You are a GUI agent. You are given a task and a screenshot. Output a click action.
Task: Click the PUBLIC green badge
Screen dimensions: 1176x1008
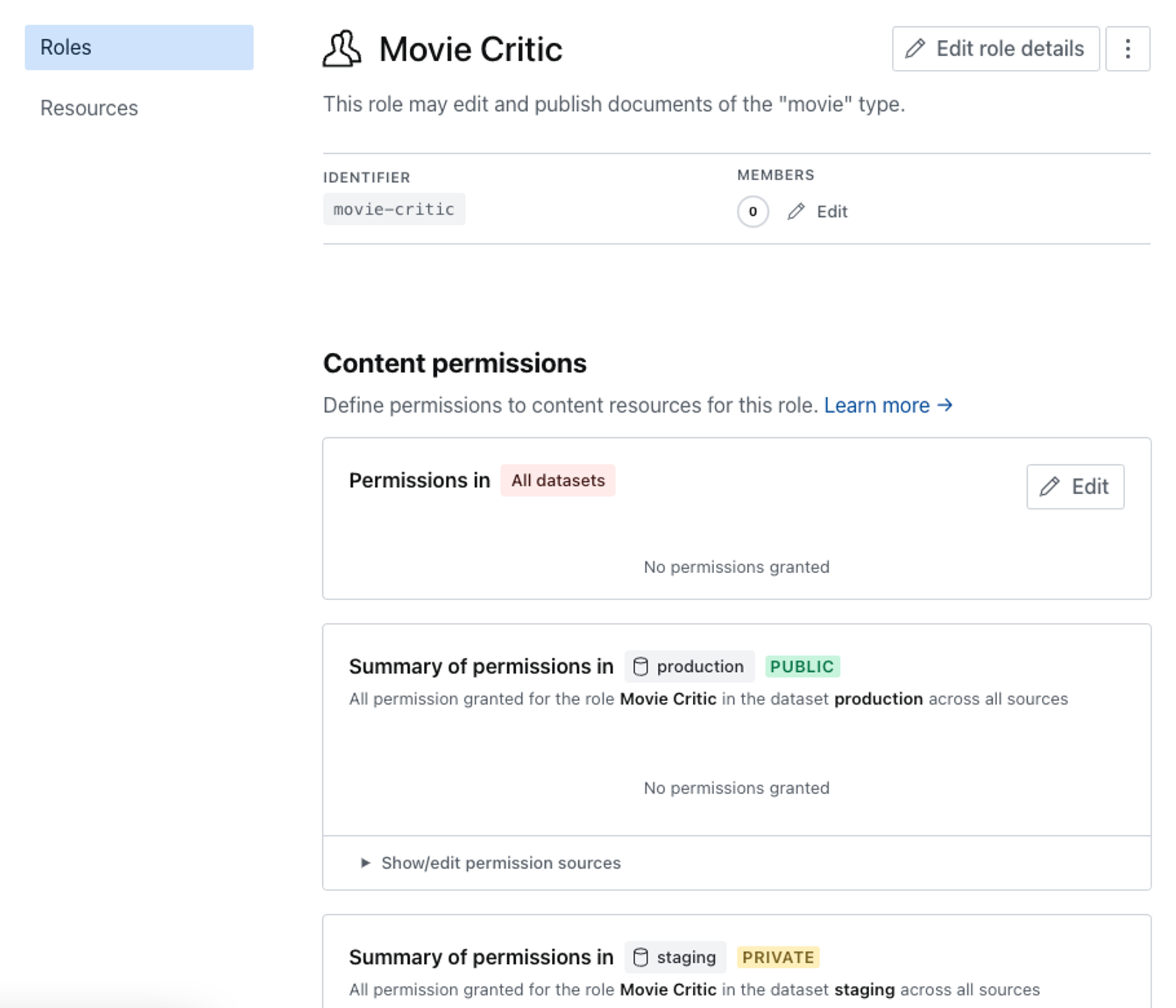coord(802,666)
